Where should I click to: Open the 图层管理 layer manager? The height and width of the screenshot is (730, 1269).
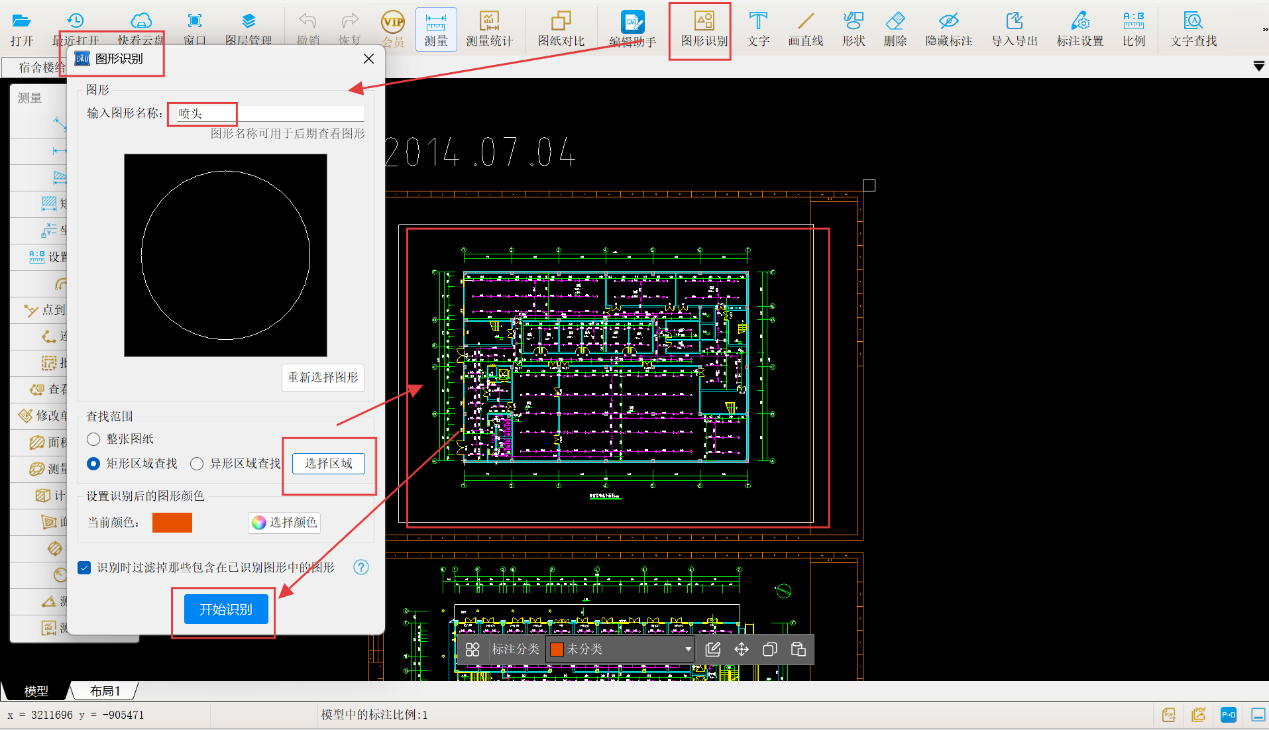pos(248,28)
